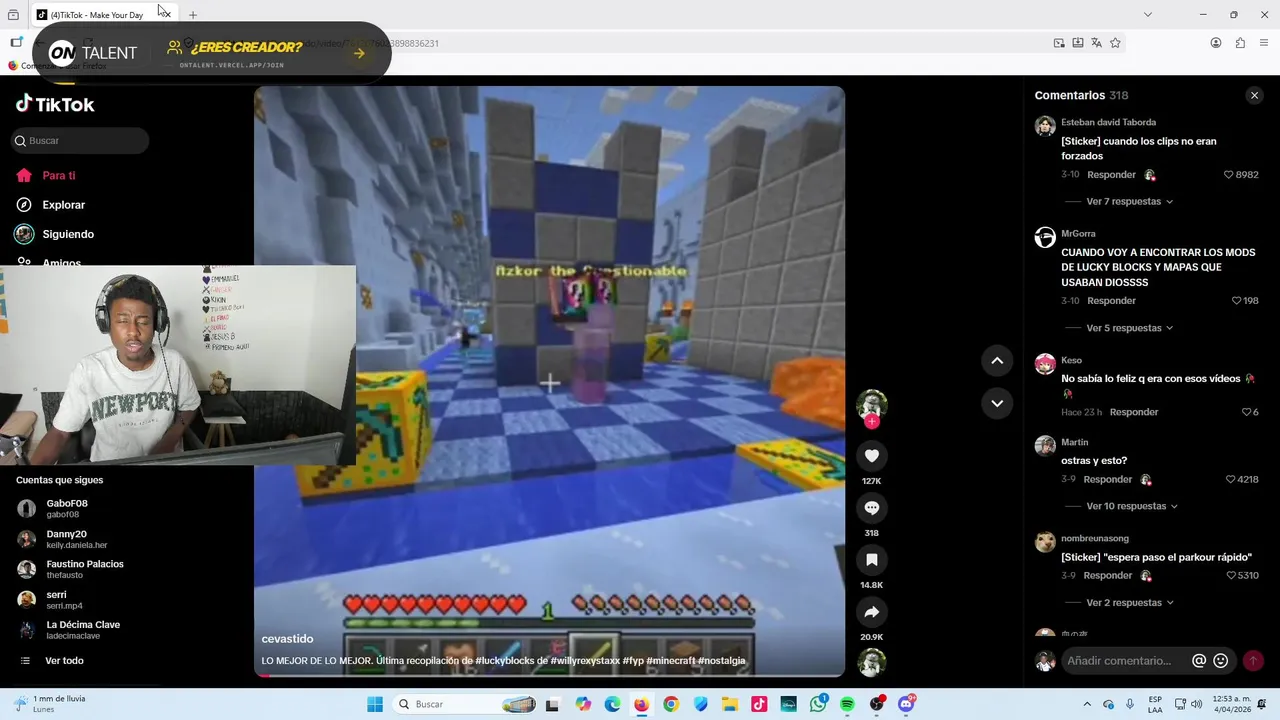Open the translate page icon
Image resolution: width=1280 pixels, height=720 pixels.
pos(1096,43)
